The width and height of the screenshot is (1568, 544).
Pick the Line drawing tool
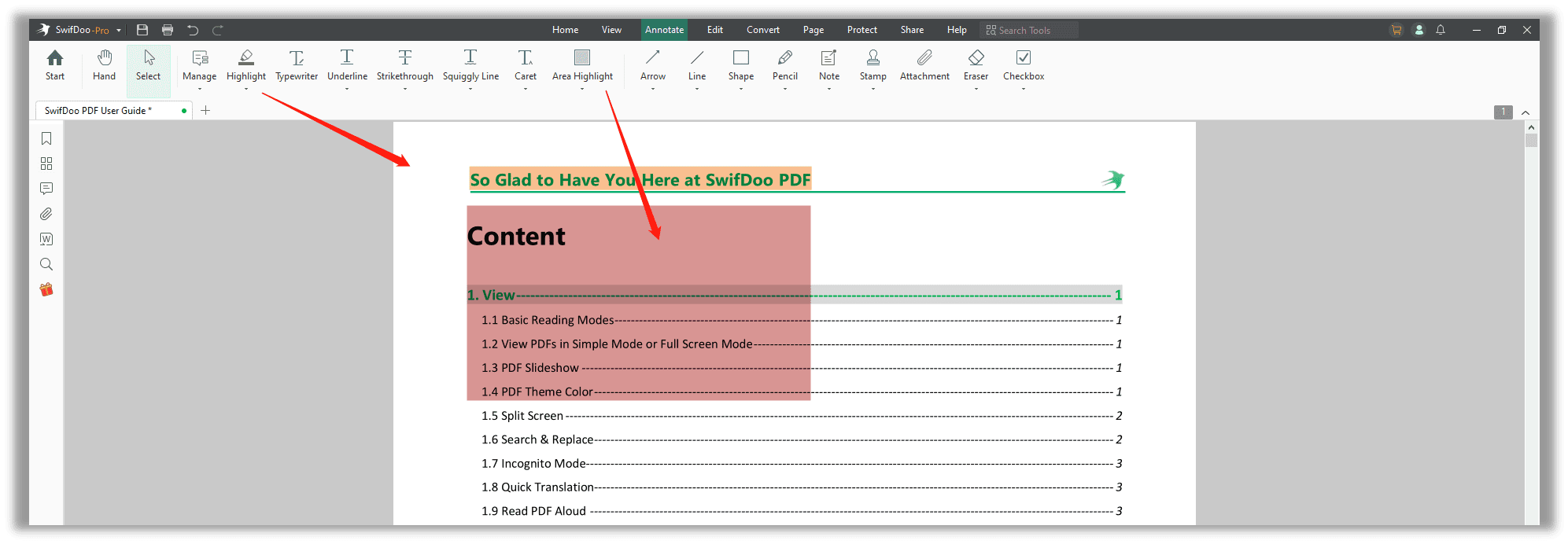pyautogui.click(x=697, y=66)
